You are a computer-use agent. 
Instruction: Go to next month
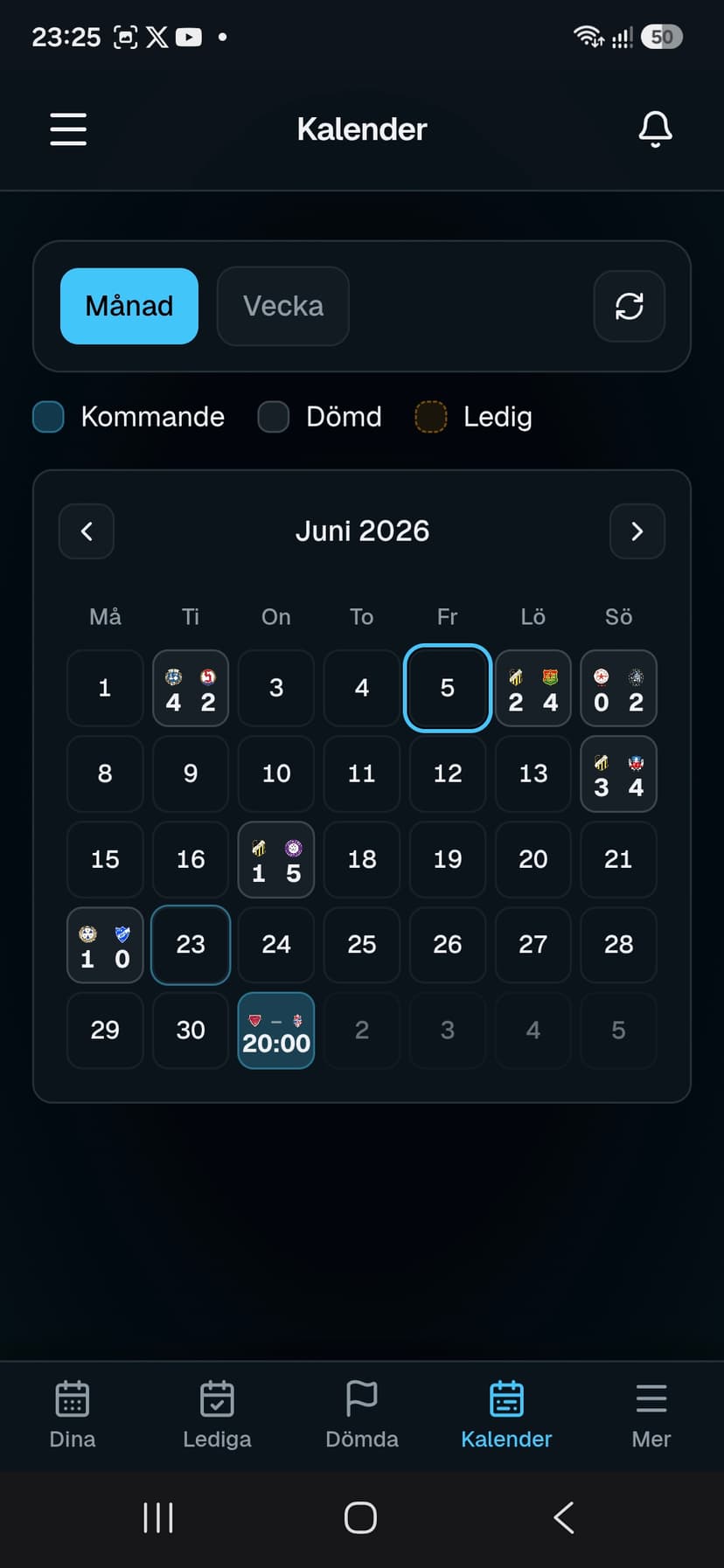tap(637, 531)
